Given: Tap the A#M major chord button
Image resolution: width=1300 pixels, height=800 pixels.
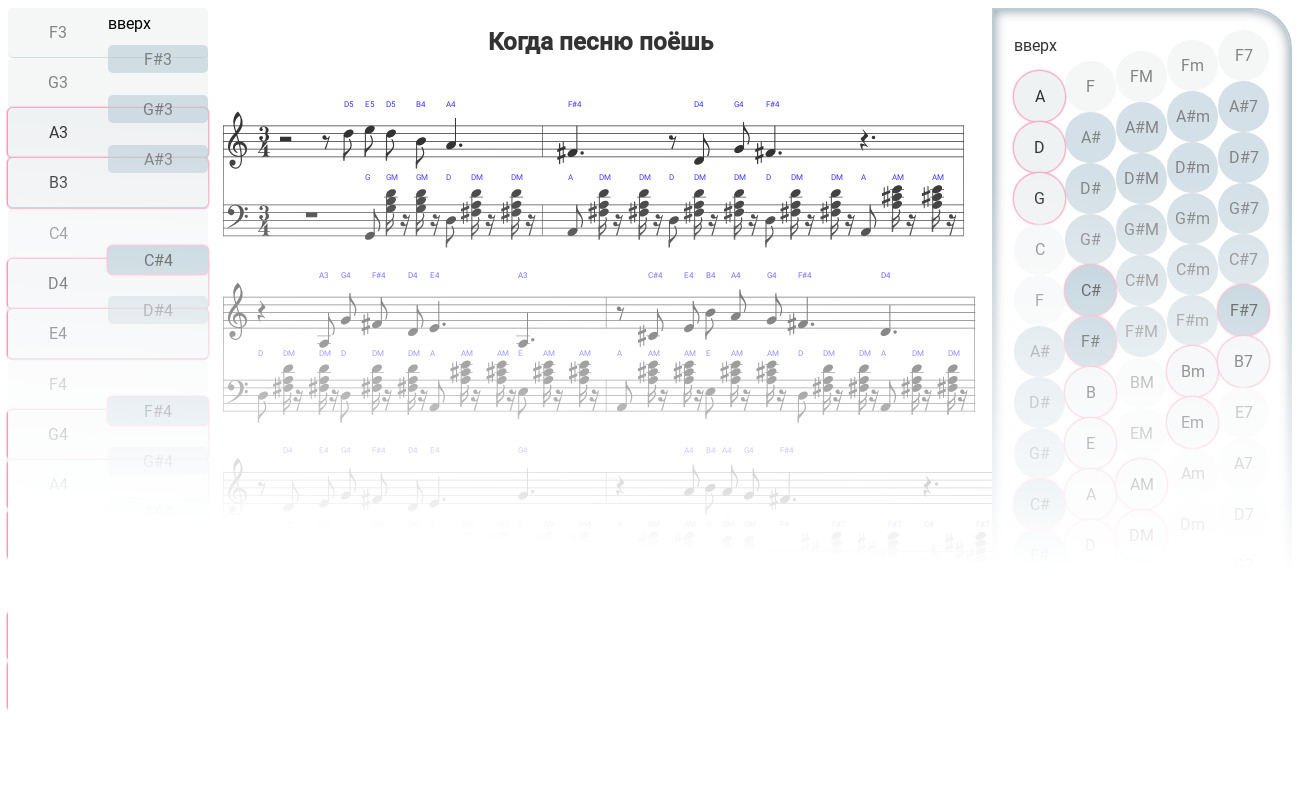Looking at the screenshot, I should 1141,127.
